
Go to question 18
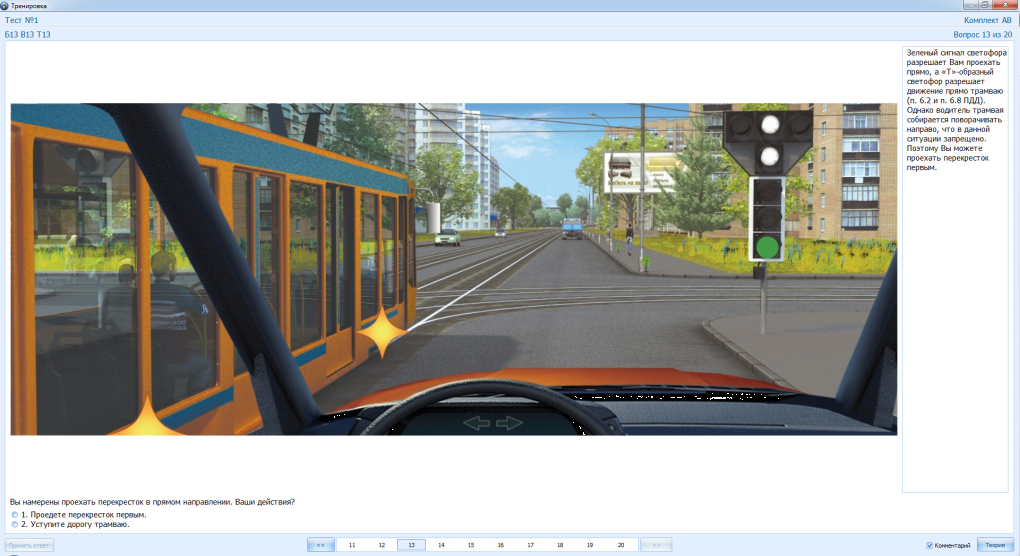(x=560, y=545)
